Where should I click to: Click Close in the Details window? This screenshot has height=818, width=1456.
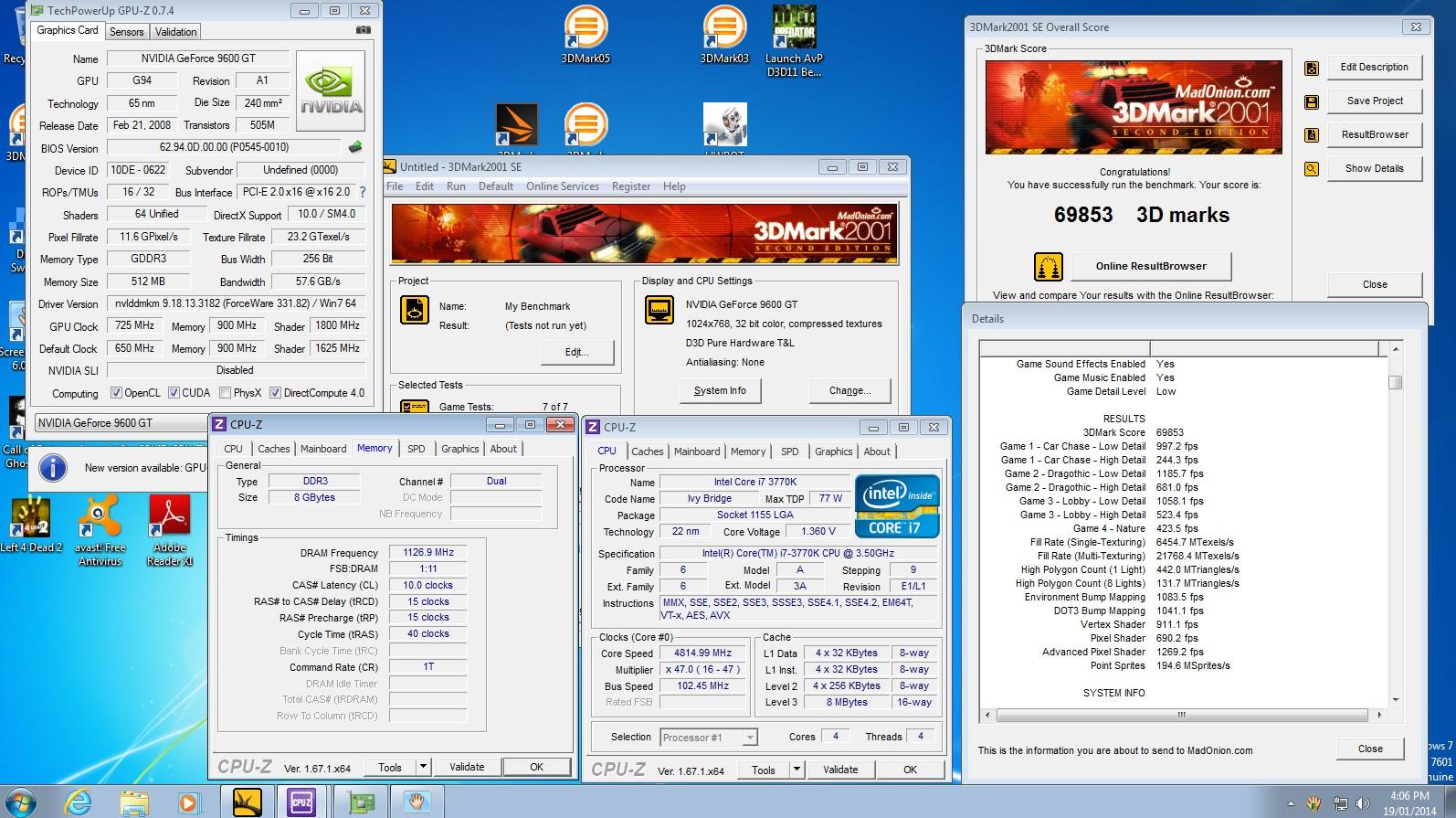(x=1370, y=749)
